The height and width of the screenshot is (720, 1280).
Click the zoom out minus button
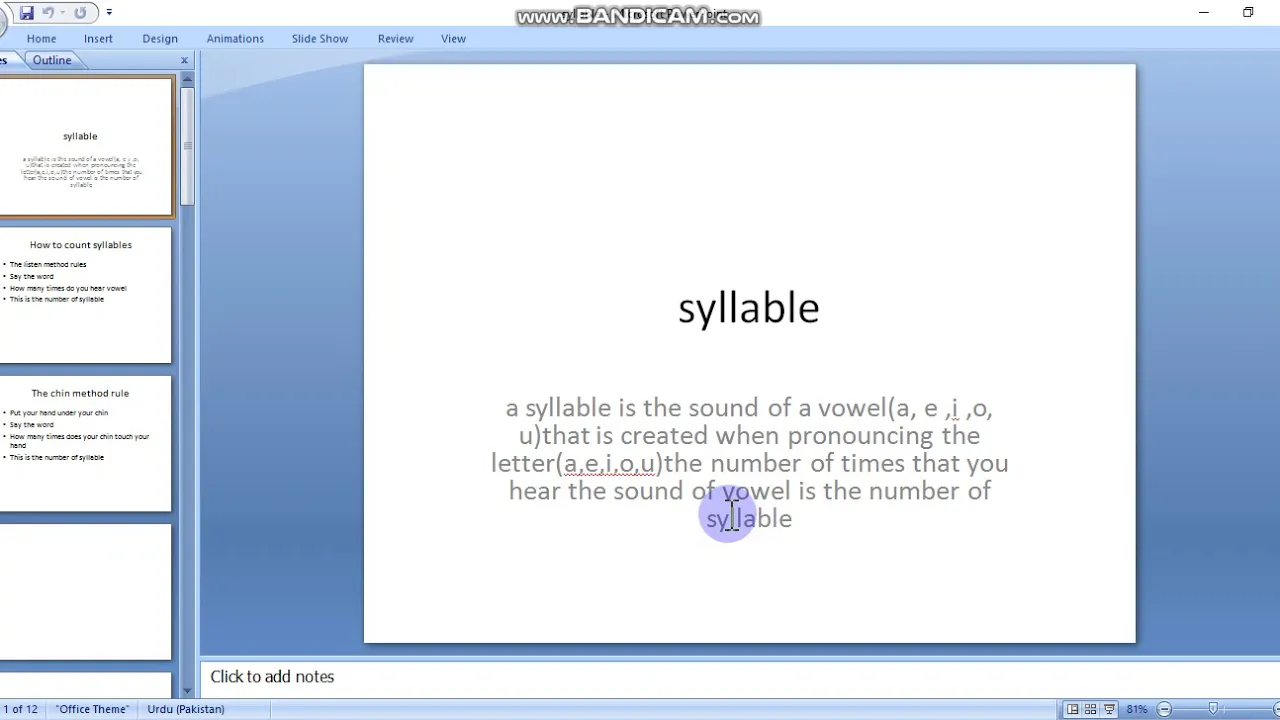pyautogui.click(x=1164, y=709)
